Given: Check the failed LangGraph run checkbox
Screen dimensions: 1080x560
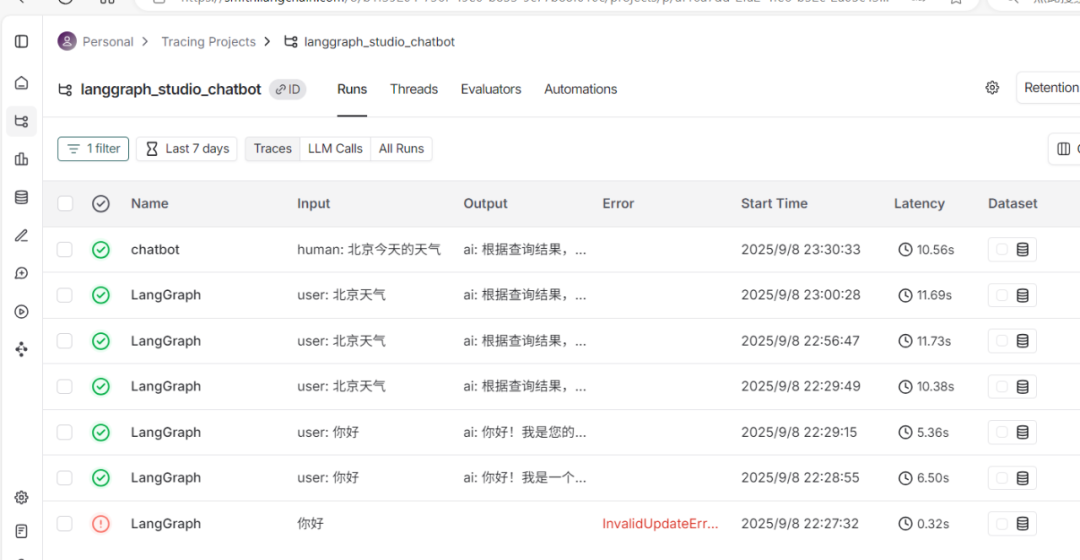Looking at the screenshot, I should (65, 523).
